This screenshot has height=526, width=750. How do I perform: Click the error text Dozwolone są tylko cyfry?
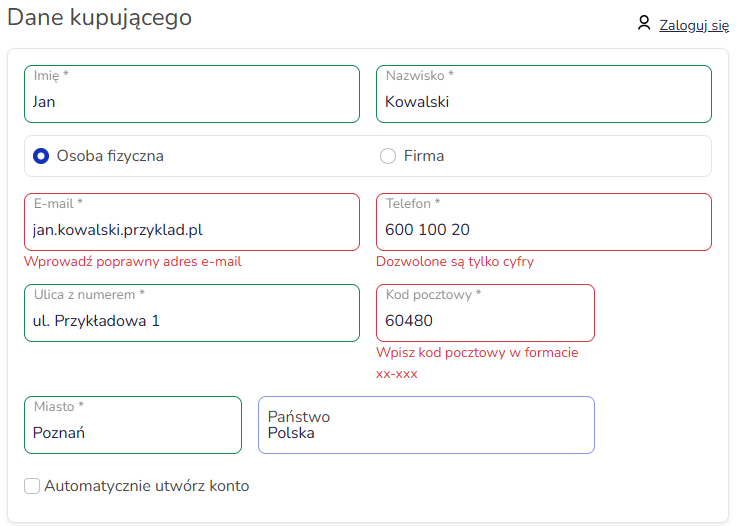[x=455, y=262]
